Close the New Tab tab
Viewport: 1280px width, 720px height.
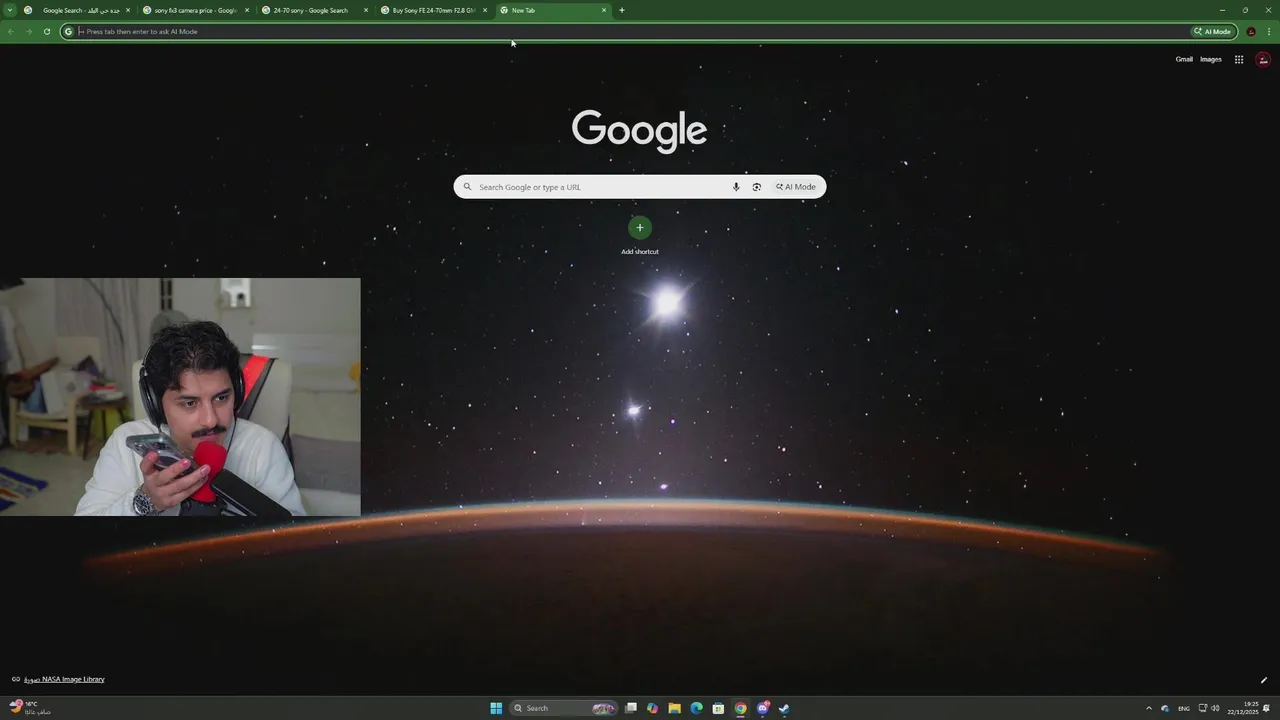604,10
